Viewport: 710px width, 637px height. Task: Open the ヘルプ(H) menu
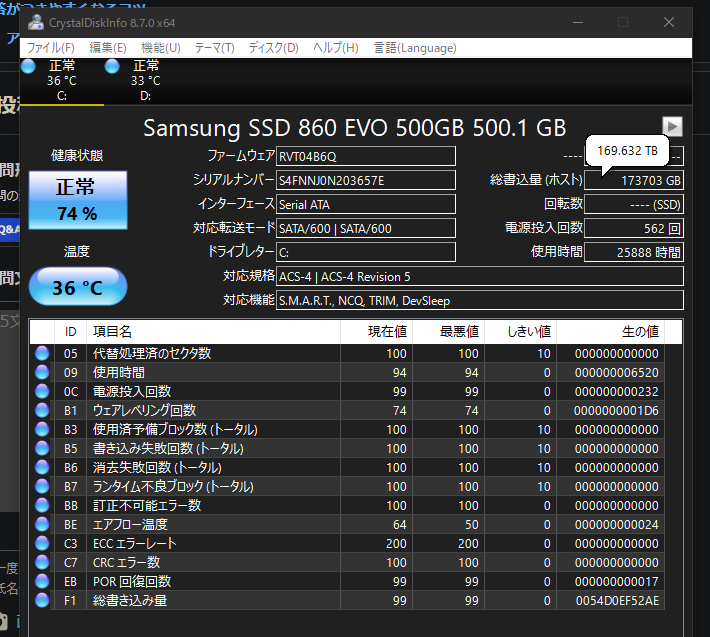(x=336, y=48)
